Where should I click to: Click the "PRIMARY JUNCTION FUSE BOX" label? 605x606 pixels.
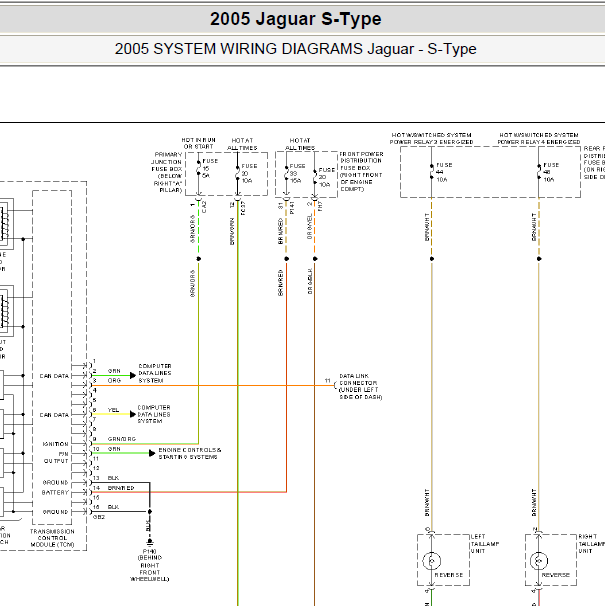click(167, 172)
